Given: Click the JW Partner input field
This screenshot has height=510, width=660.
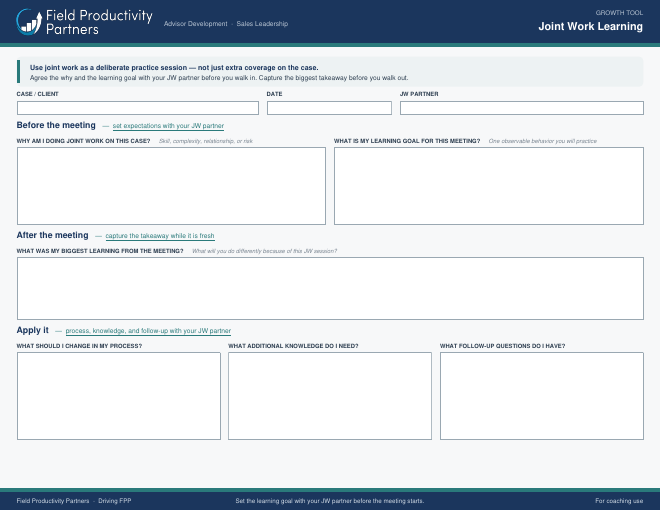Looking at the screenshot, I should (x=522, y=108).
